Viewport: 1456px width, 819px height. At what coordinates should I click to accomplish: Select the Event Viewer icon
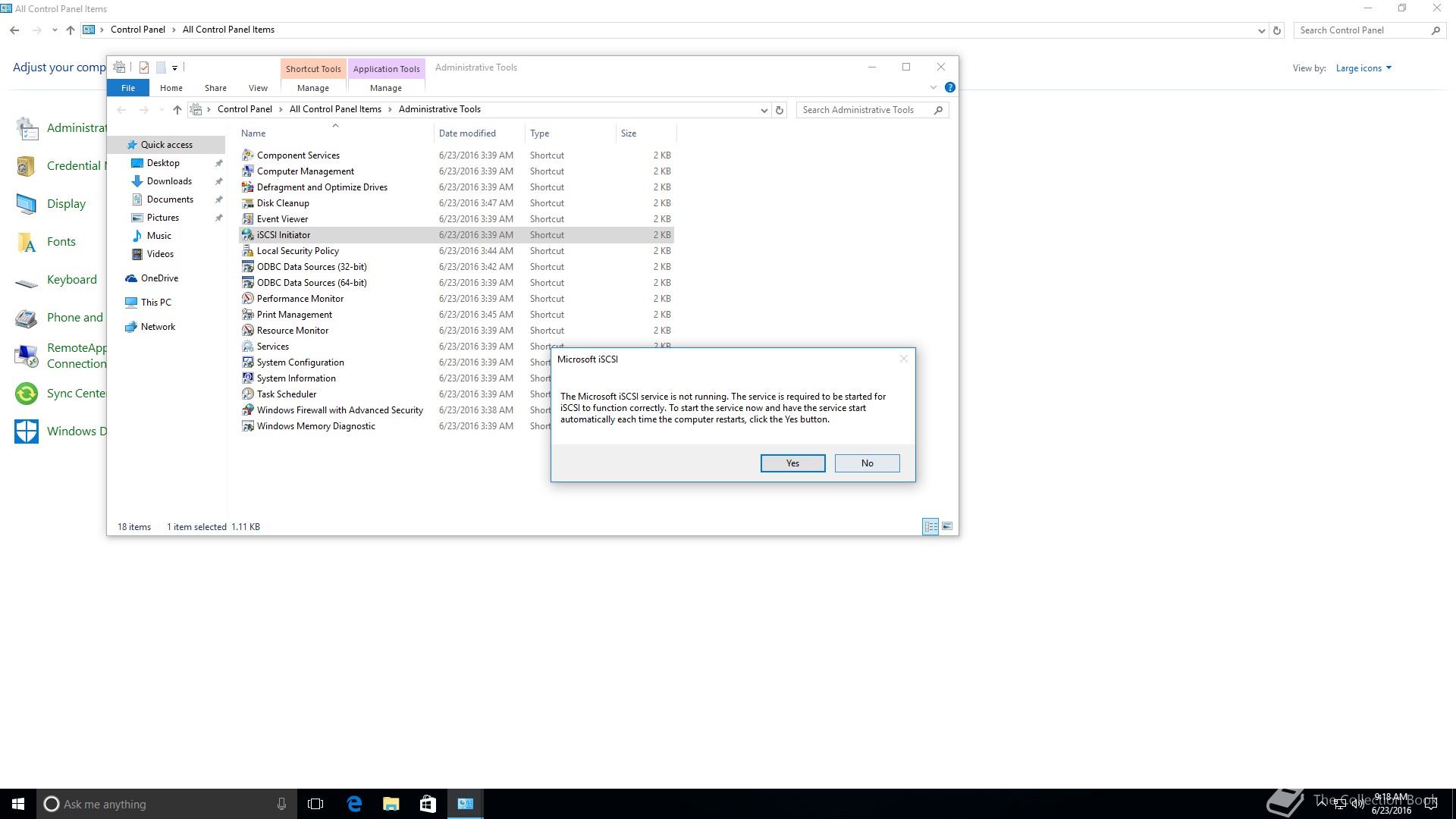(x=248, y=219)
